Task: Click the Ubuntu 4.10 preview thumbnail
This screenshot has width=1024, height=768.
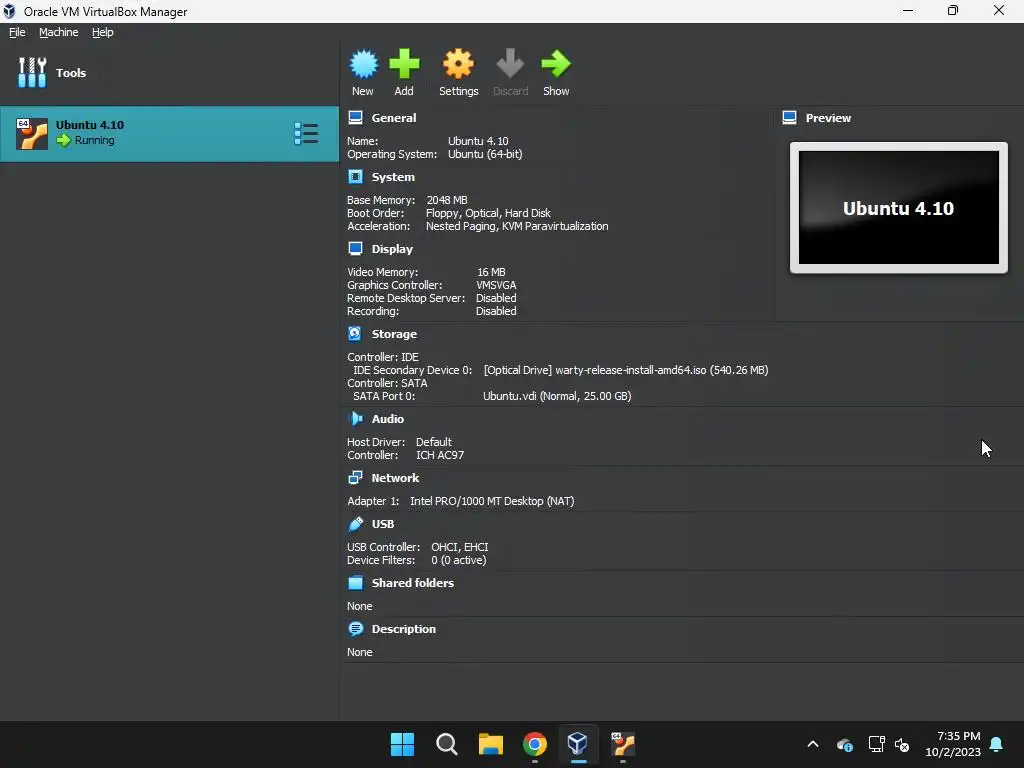Action: (899, 208)
